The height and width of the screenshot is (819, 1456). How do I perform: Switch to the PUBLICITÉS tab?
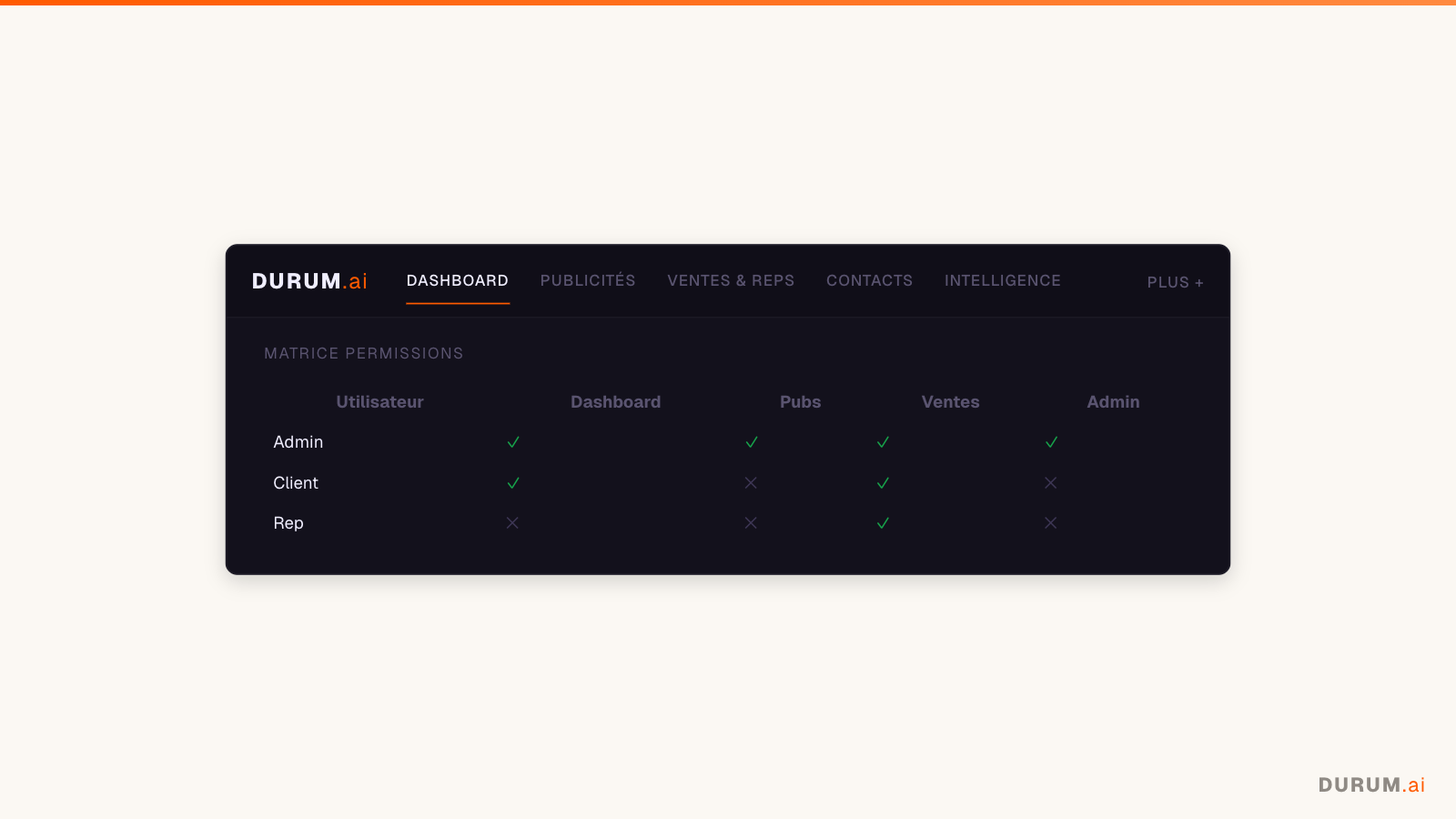(x=587, y=280)
